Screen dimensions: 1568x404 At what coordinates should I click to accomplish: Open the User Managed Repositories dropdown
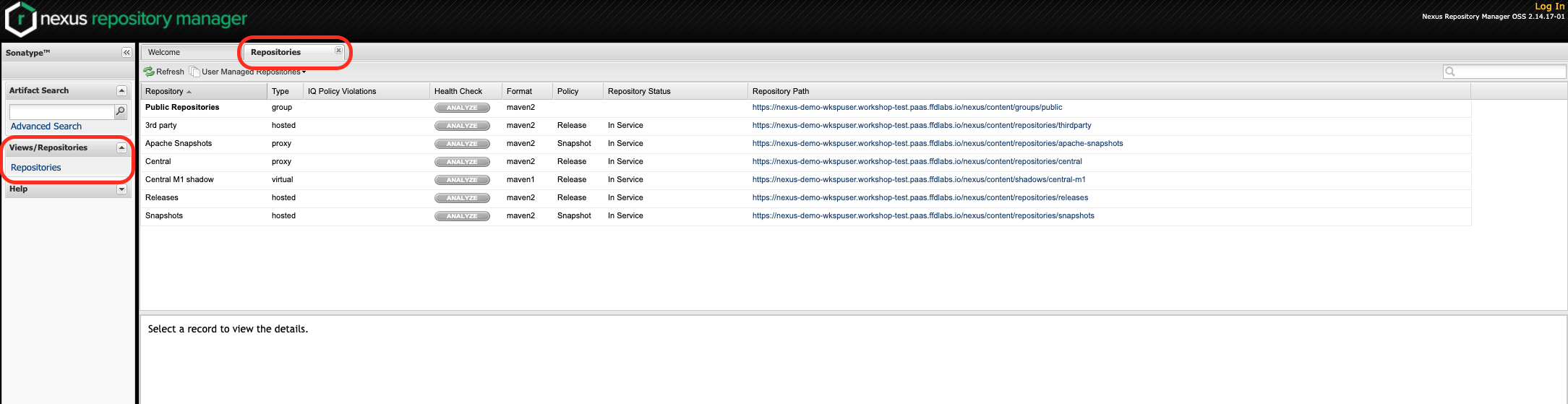point(247,72)
